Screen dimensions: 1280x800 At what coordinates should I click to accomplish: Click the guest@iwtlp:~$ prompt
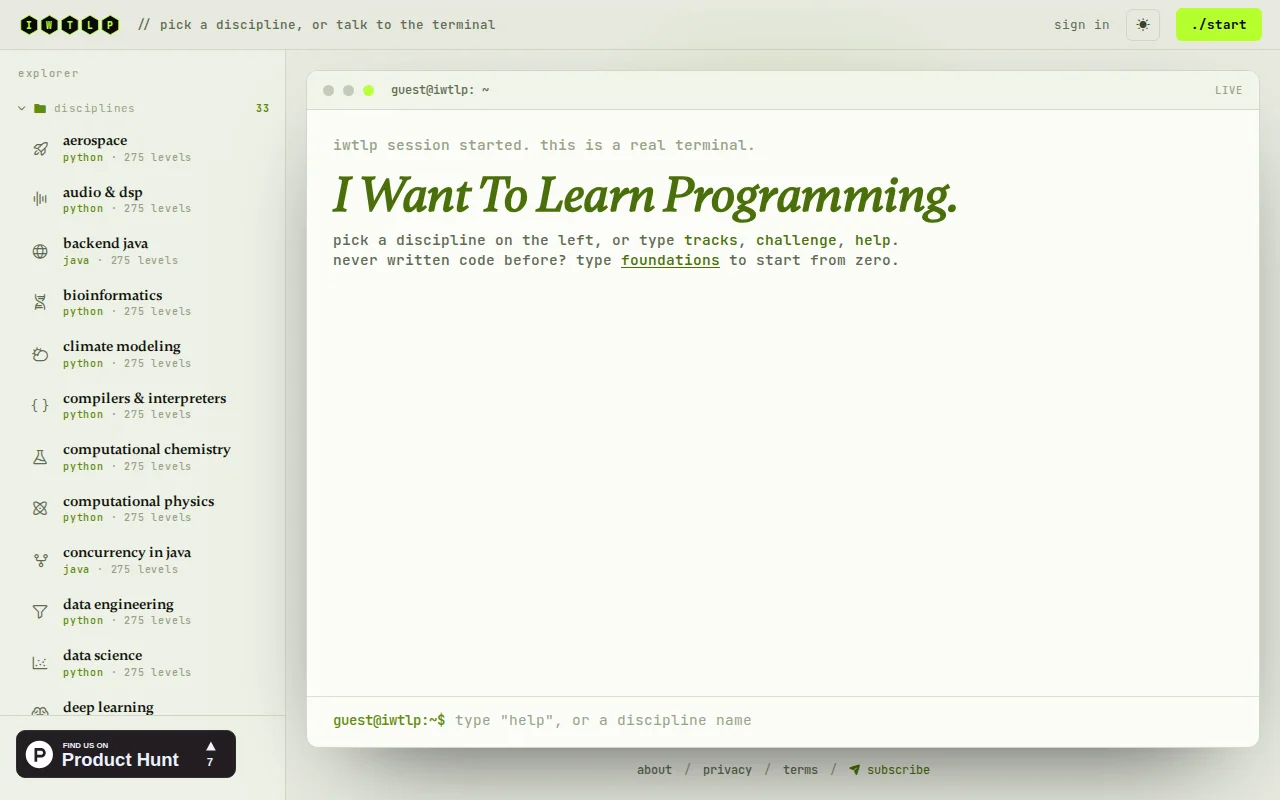point(389,720)
